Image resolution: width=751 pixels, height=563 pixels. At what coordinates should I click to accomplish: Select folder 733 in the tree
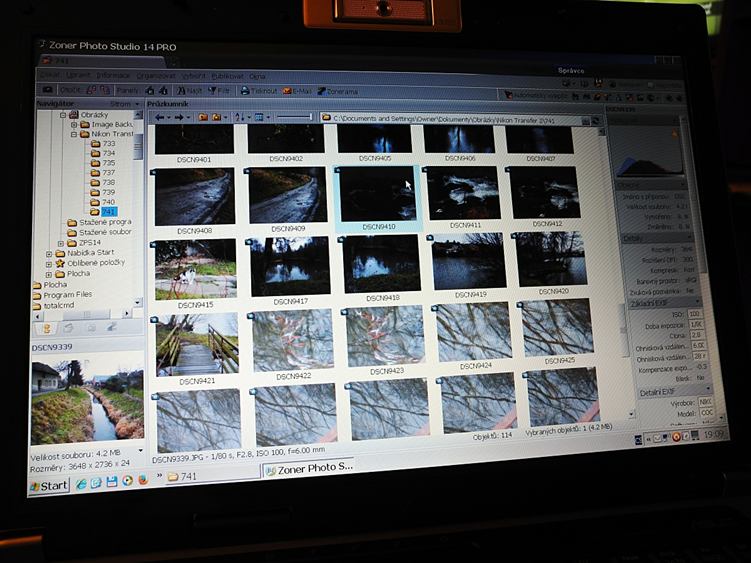[104, 144]
